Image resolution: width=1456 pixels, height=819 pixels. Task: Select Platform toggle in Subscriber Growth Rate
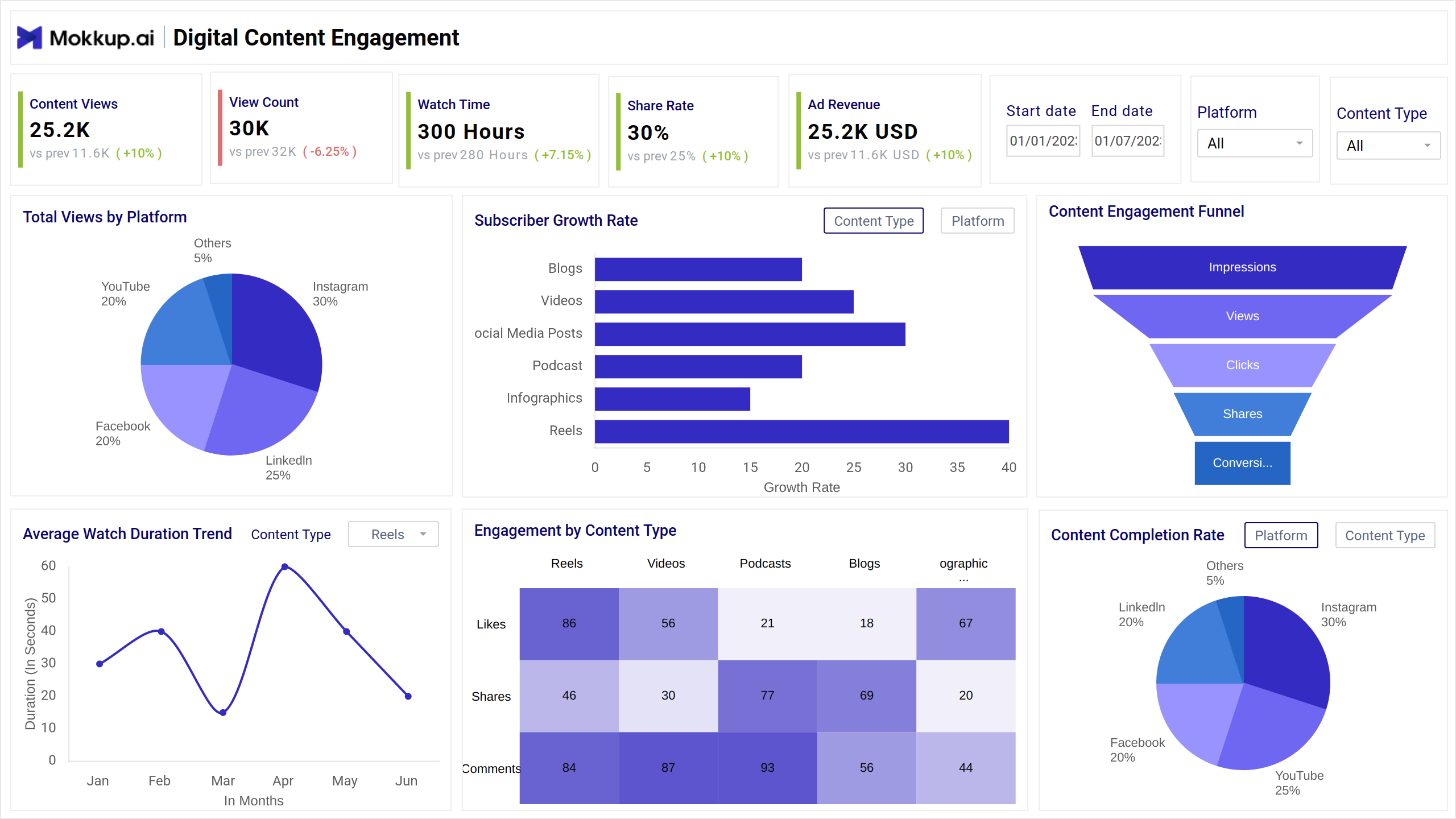tap(978, 221)
